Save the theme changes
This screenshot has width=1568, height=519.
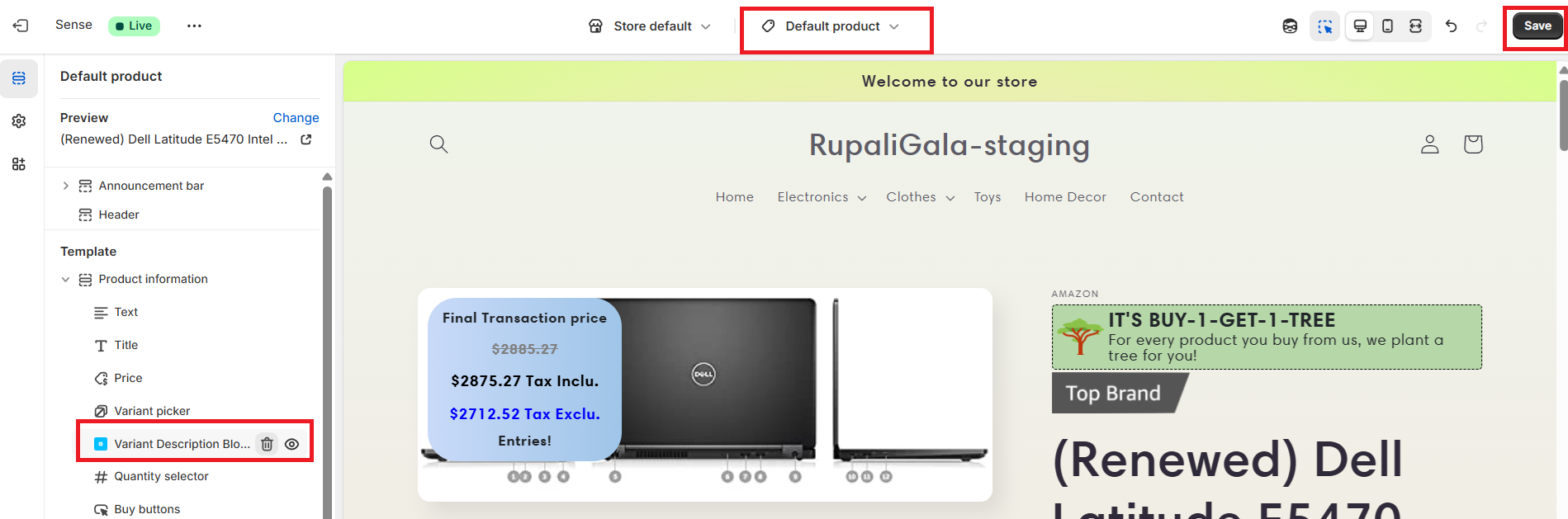tap(1537, 26)
